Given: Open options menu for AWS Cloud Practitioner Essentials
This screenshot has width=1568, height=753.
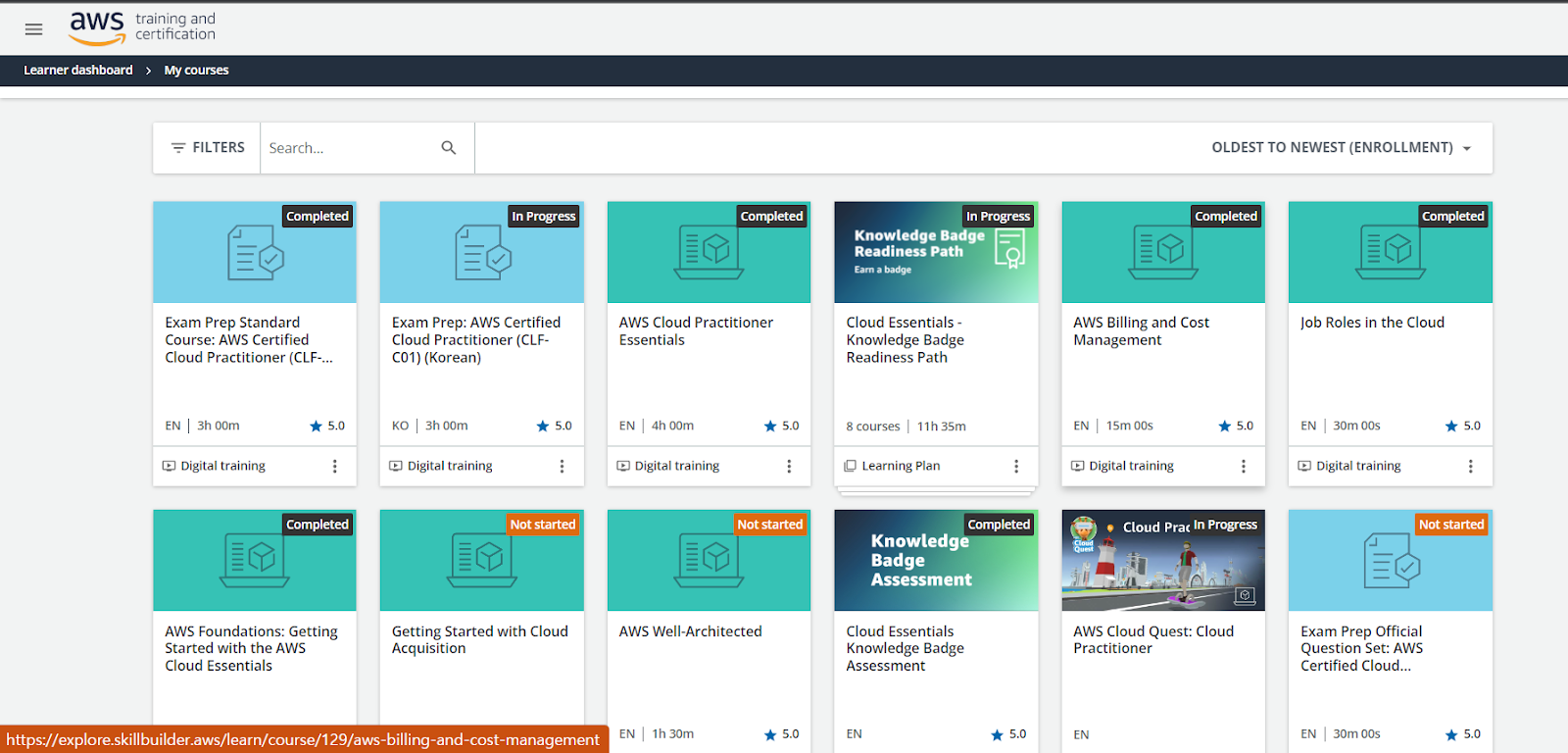Looking at the screenshot, I should [x=789, y=467].
